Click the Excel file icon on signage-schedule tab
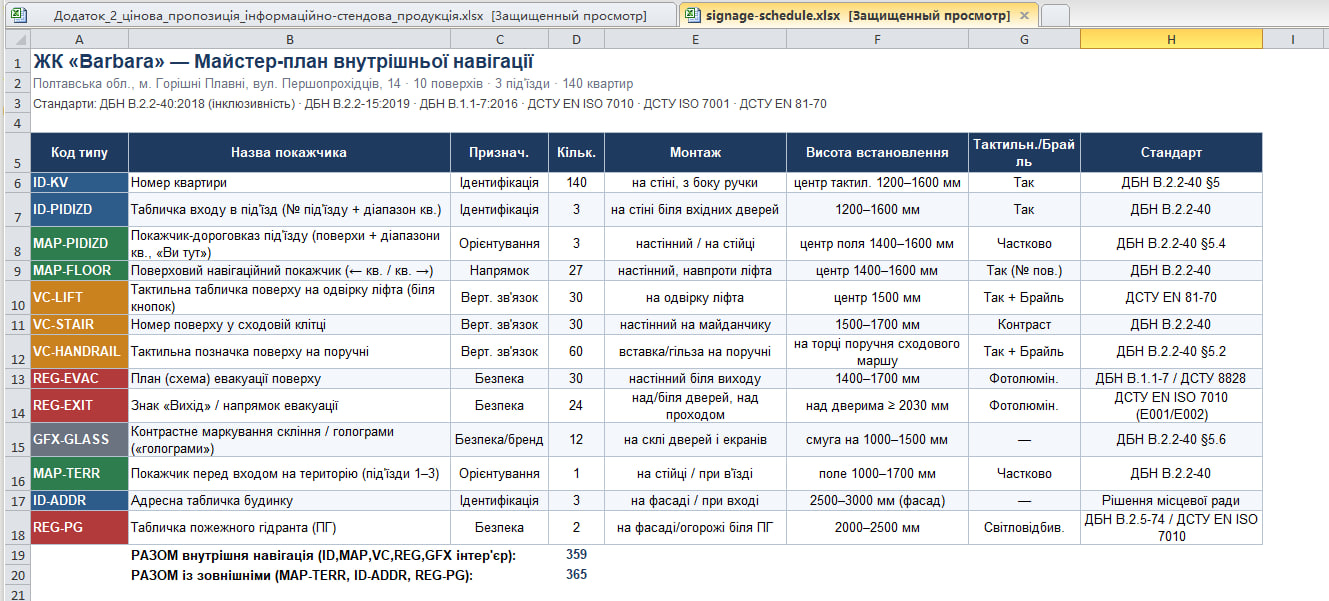 pyautogui.click(x=692, y=16)
